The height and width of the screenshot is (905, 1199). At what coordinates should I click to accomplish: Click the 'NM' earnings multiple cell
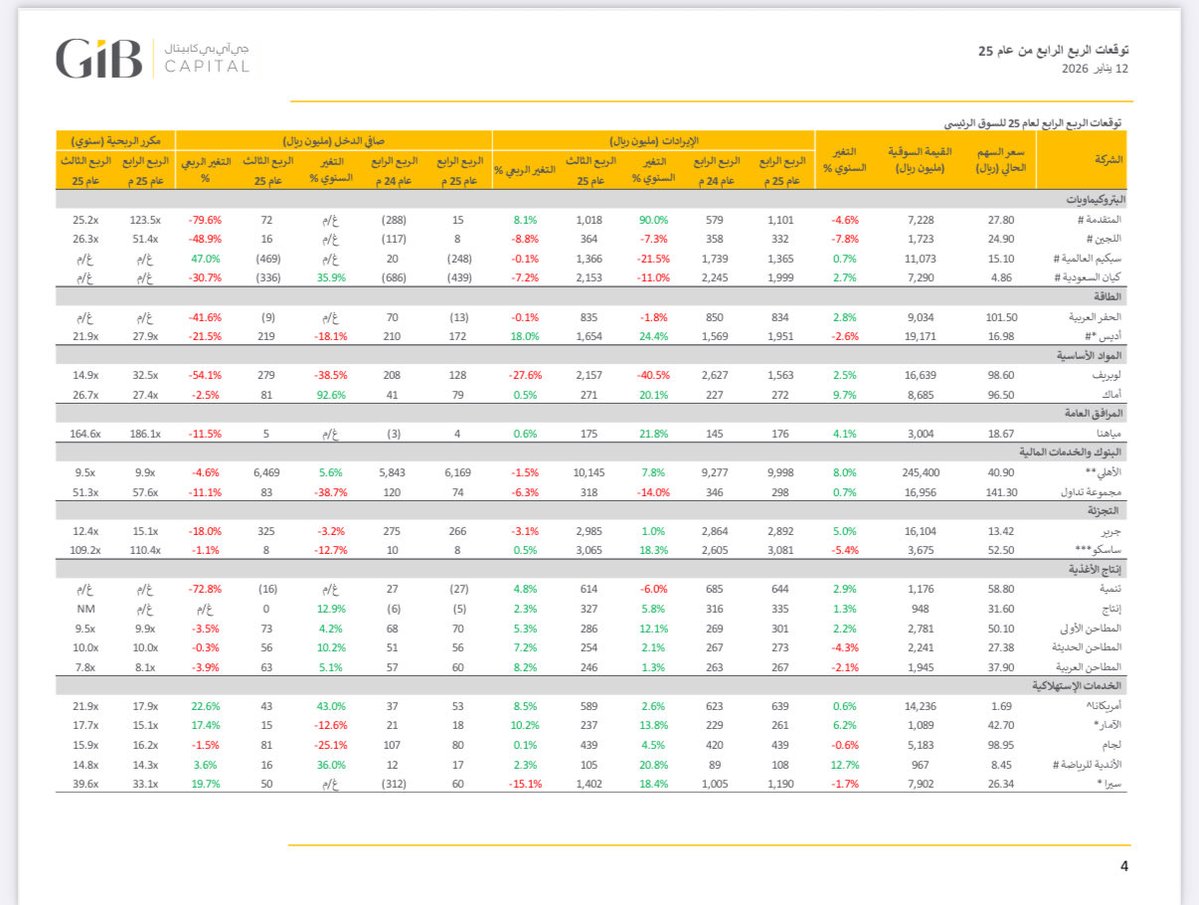[85, 609]
